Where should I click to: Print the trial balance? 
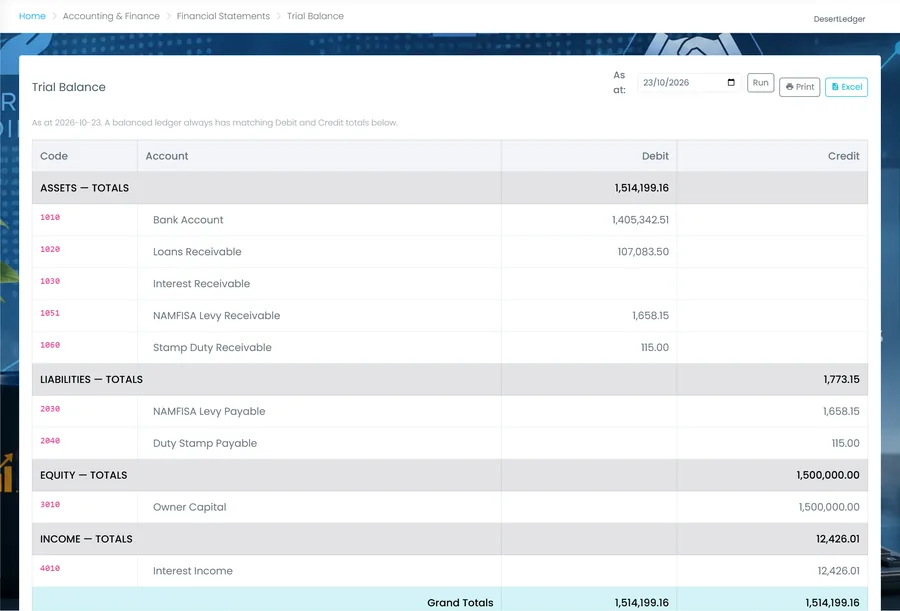800,87
